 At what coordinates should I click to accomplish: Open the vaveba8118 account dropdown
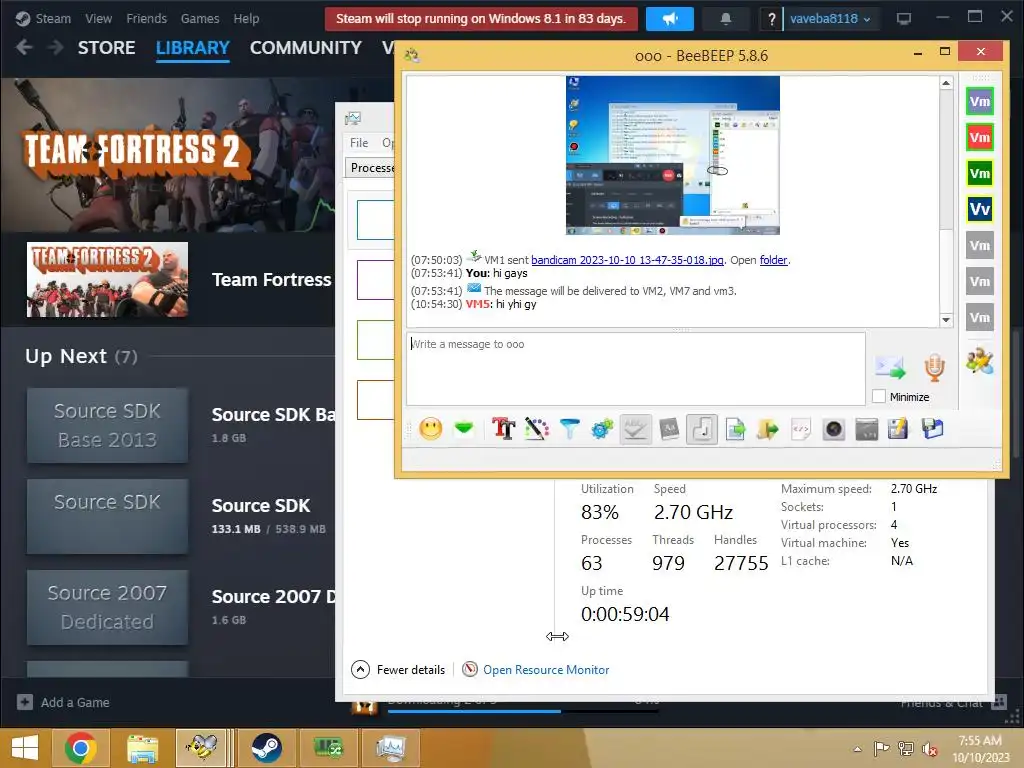(x=829, y=19)
